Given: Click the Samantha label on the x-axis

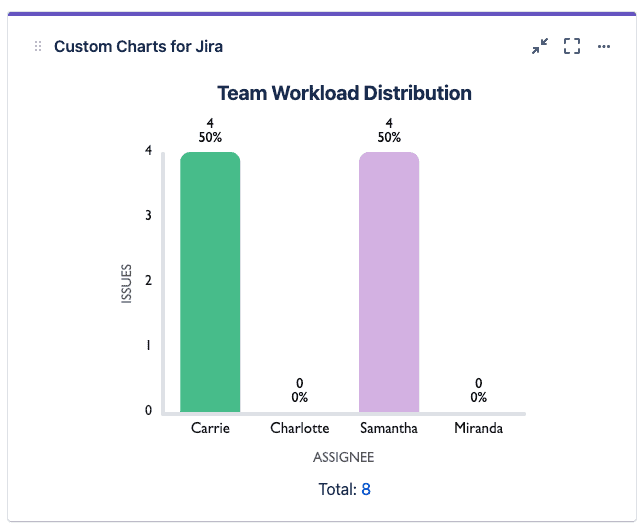Looking at the screenshot, I should [389, 428].
